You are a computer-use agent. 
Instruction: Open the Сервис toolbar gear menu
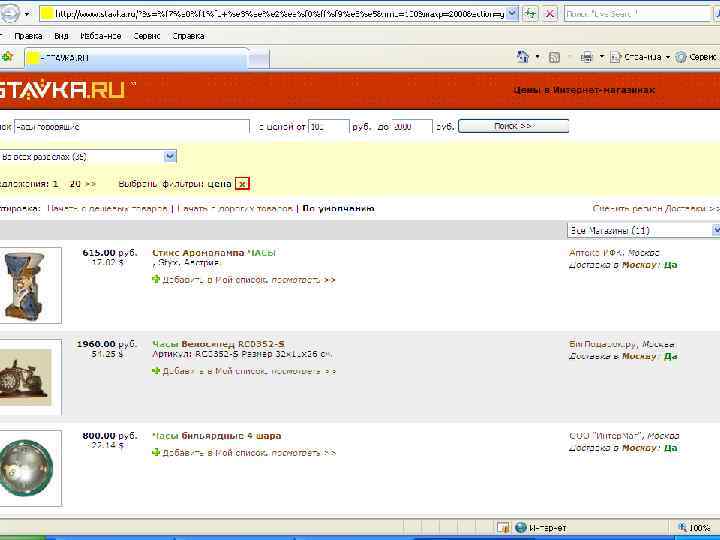[697, 57]
